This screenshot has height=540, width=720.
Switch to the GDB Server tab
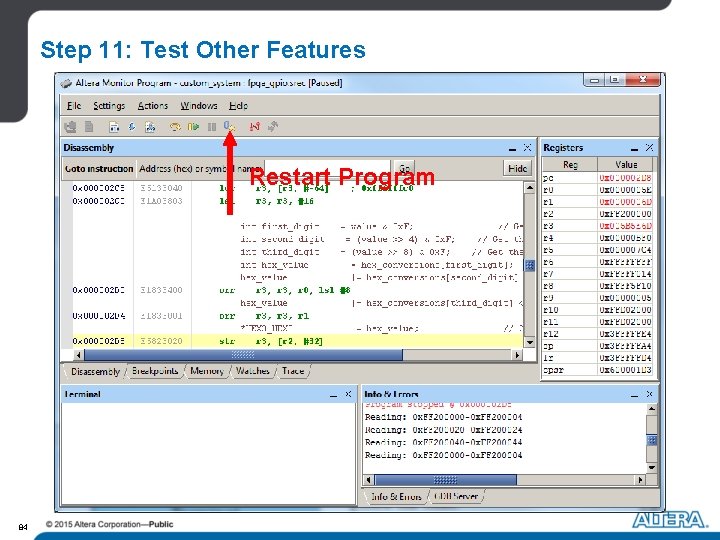tap(456, 496)
